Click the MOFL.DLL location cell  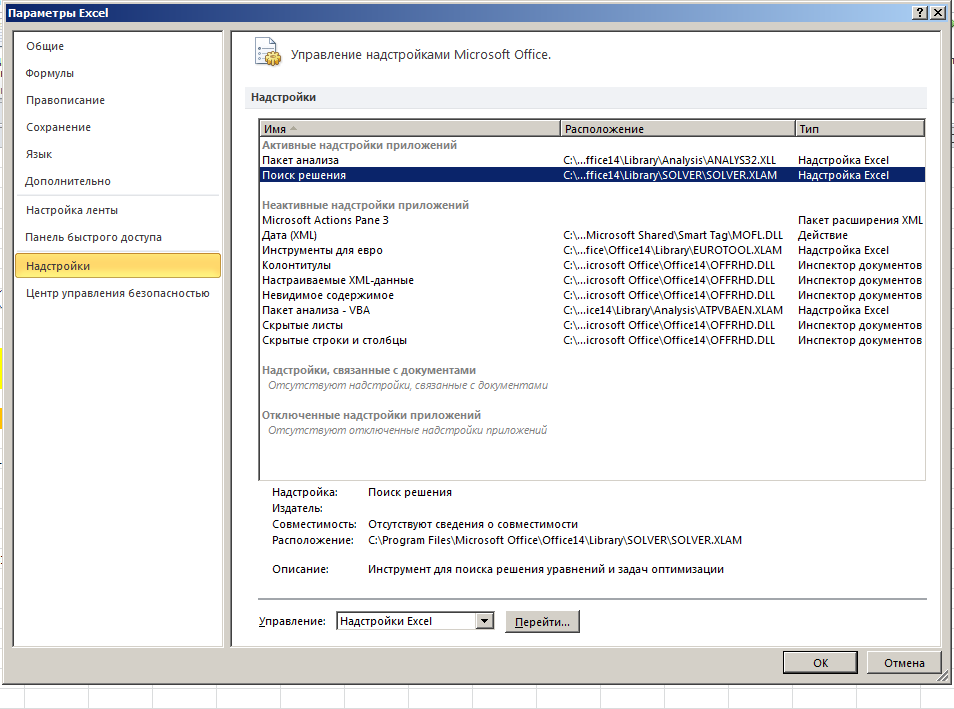(673, 235)
